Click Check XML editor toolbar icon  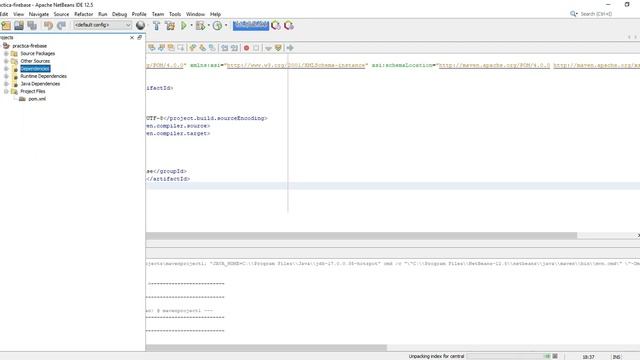click(x=268, y=48)
